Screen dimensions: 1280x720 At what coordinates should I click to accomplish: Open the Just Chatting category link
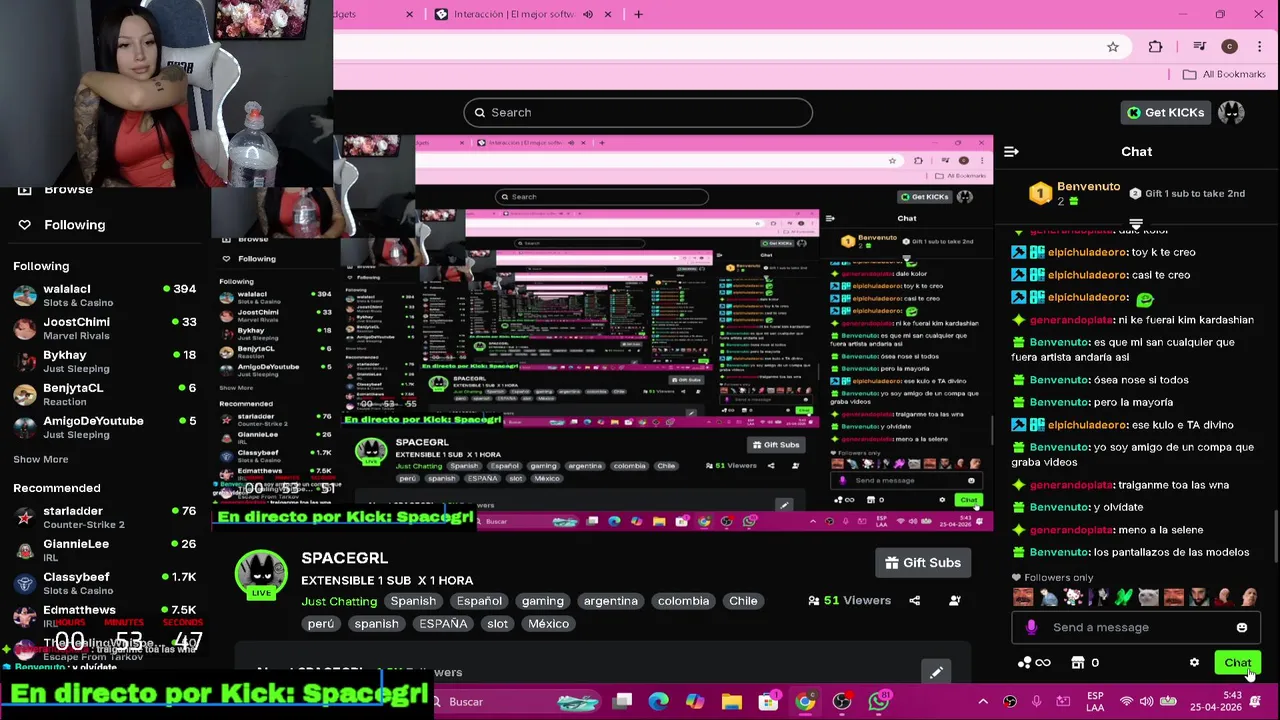click(x=339, y=601)
